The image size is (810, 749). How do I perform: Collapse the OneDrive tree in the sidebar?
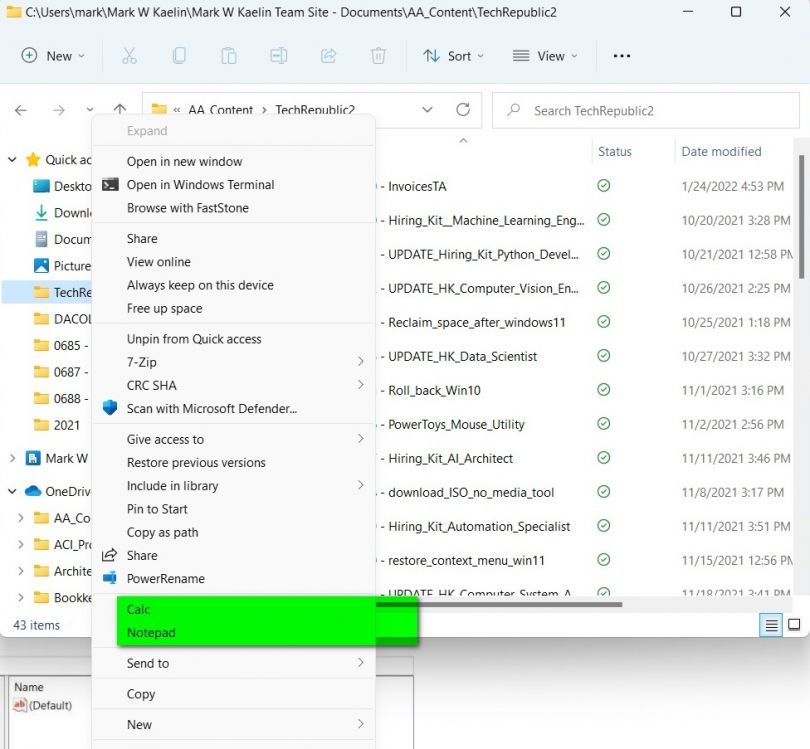[10, 490]
